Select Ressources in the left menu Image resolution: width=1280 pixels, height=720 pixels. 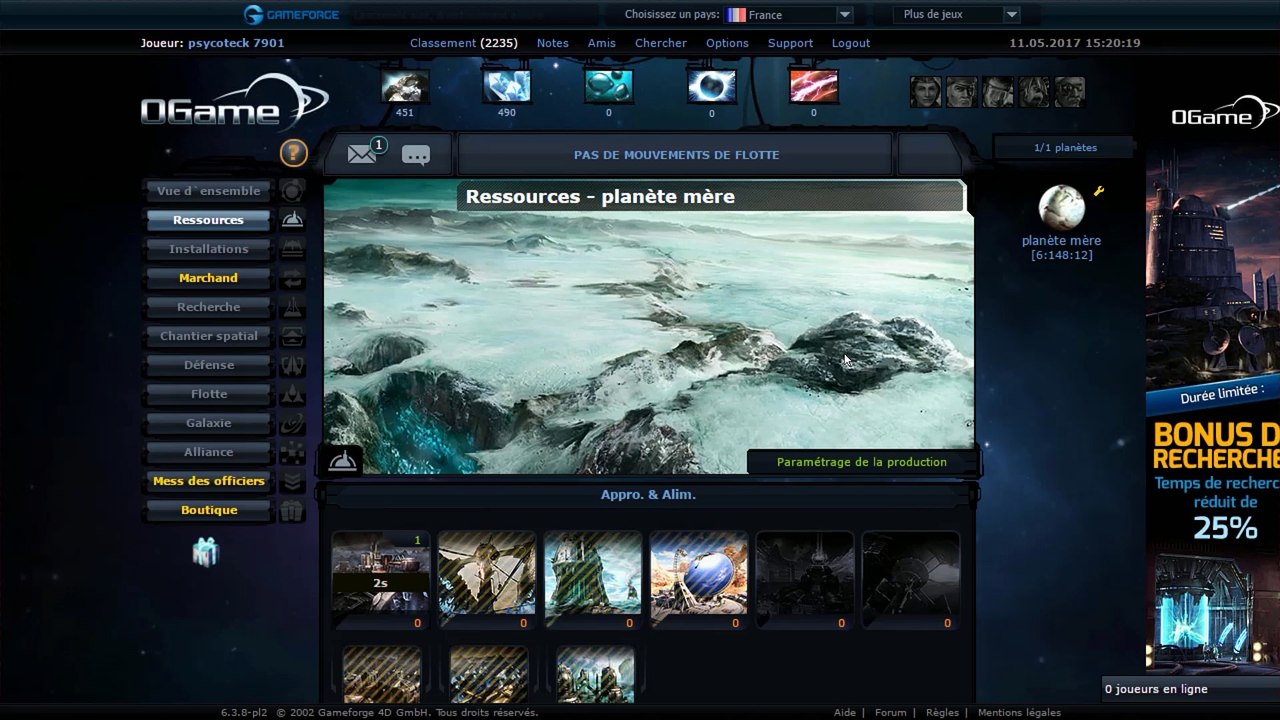[x=209, y=220]
